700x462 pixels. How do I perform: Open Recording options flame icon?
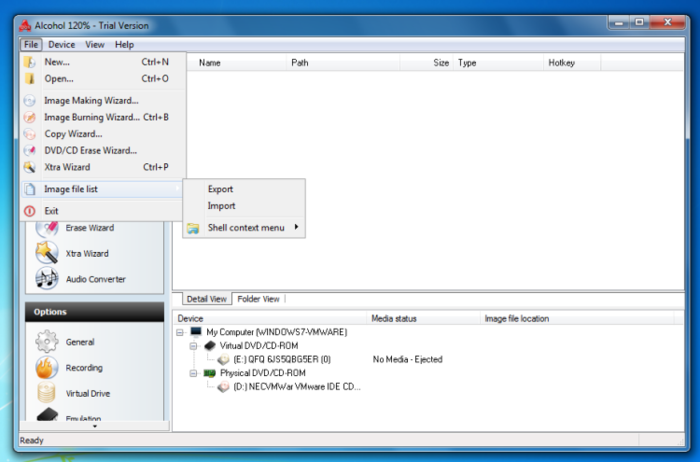coord(47,367)
